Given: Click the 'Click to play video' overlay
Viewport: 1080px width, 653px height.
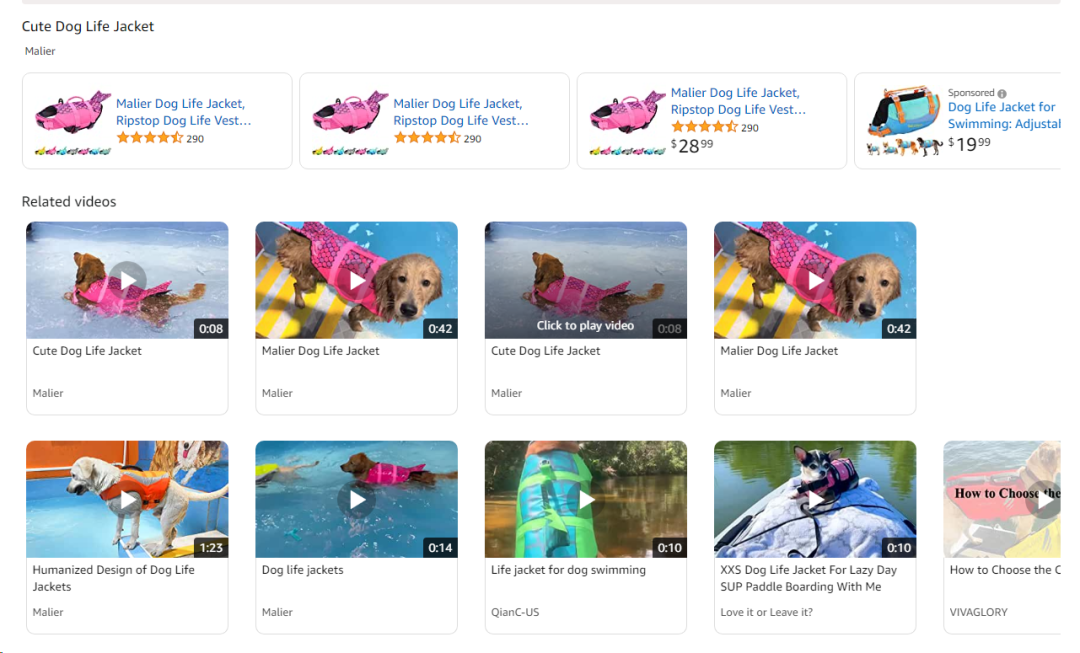Looking at the screenshot, I should coord(585,326).
